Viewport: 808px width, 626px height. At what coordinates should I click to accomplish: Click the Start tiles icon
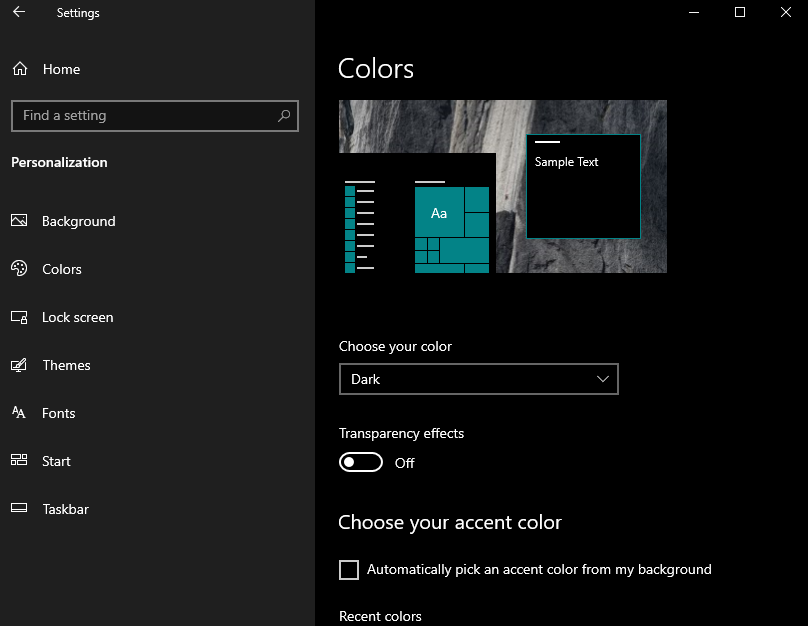[x=19, y=460]
